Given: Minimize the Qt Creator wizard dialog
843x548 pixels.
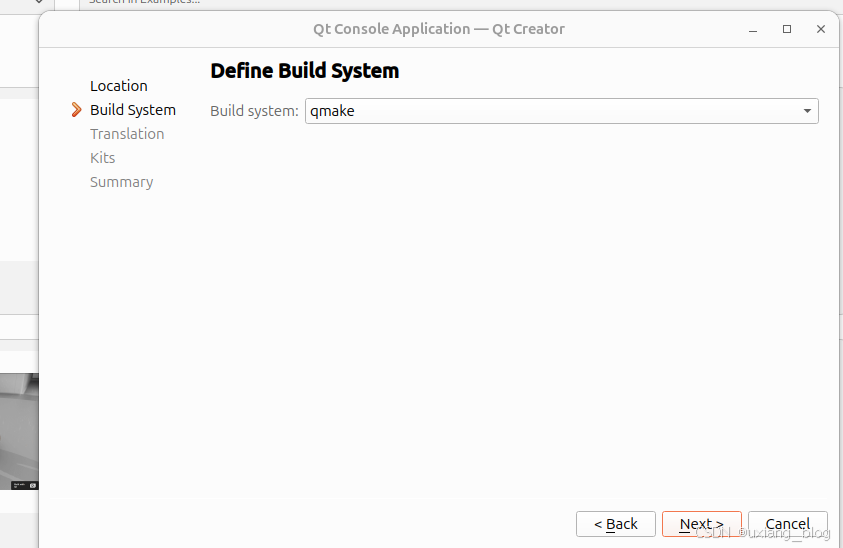Looking at the screenshot, I should [753, 30].
